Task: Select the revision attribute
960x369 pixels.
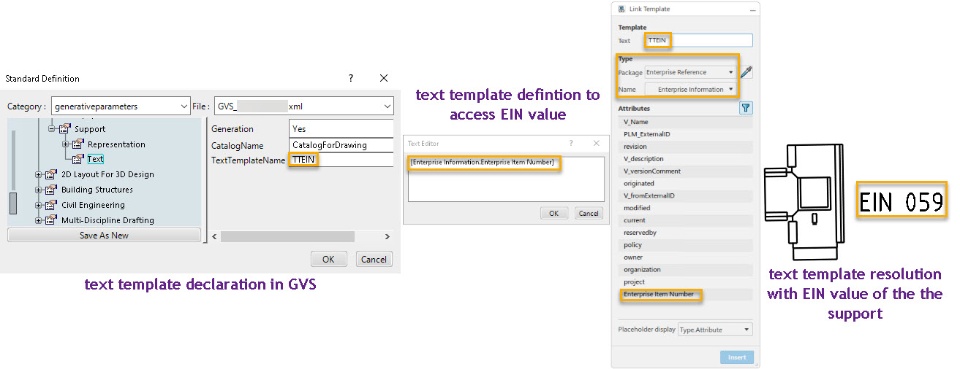Action: click(686, 146)
